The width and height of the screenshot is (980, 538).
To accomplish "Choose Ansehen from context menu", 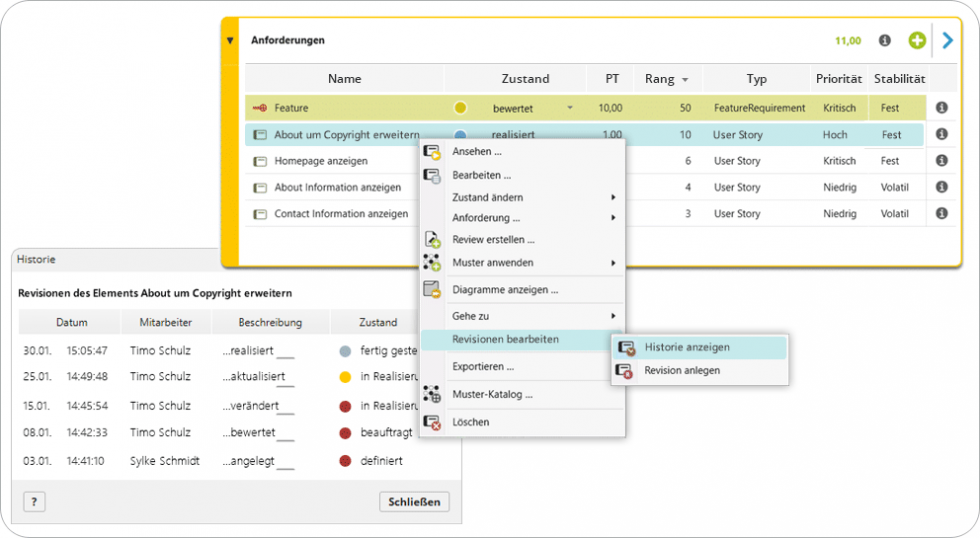I will point(476,152).
